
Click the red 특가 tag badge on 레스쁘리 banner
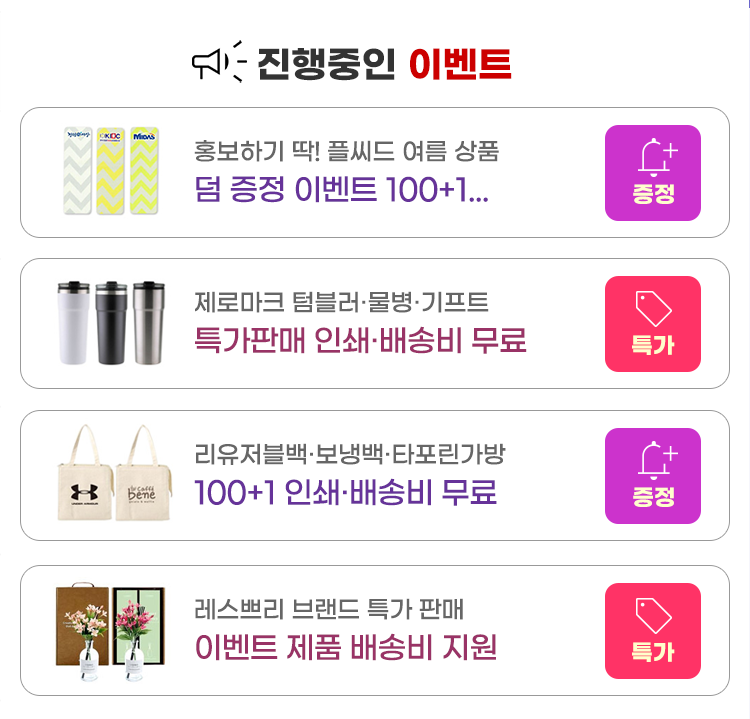[652, 631]
